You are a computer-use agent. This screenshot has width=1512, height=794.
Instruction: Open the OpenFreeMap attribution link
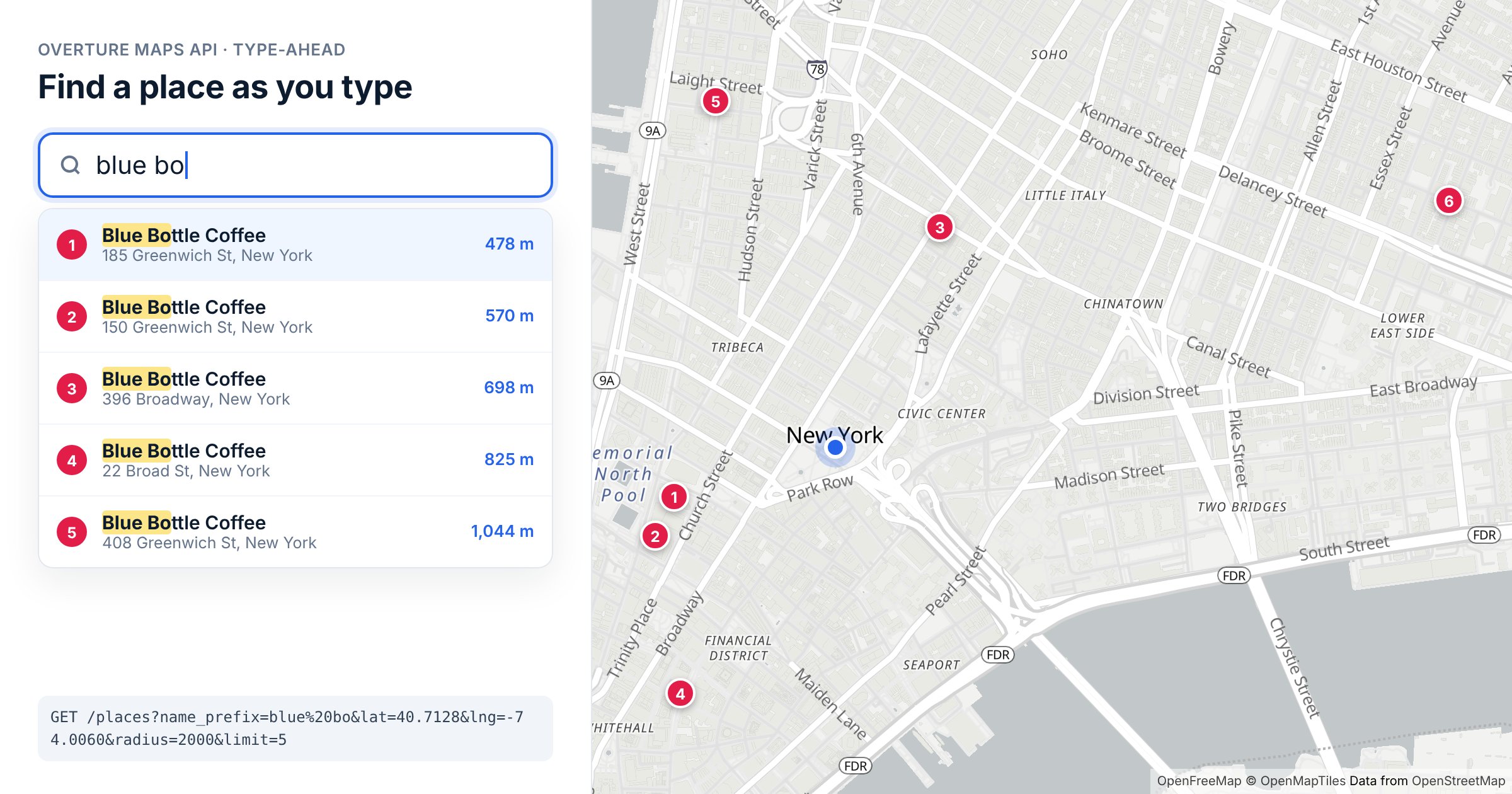(x=1199, y=781)
